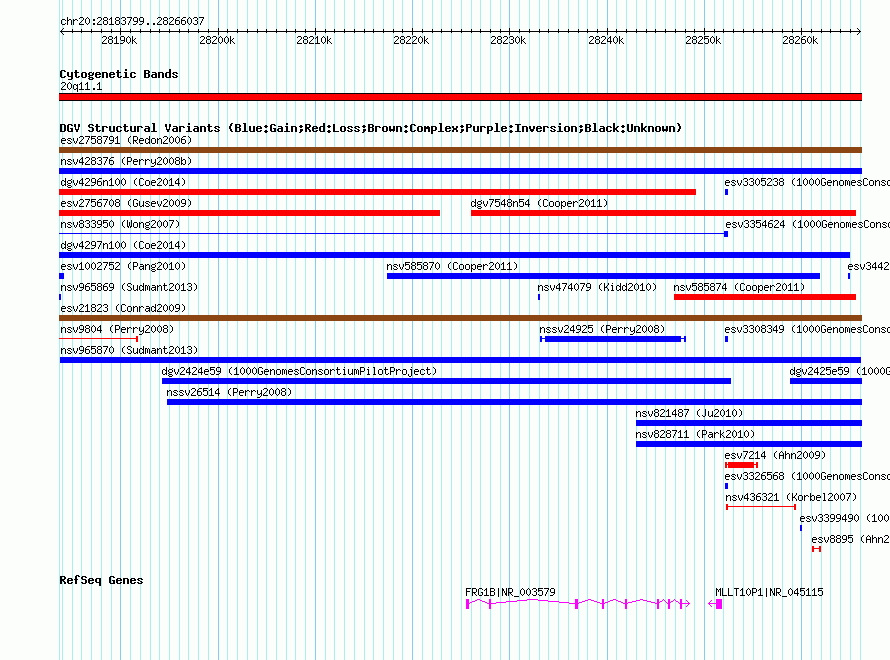
Task: Click the nsv9804 (Perry2008) red variant line
Action: pos(99,339)
